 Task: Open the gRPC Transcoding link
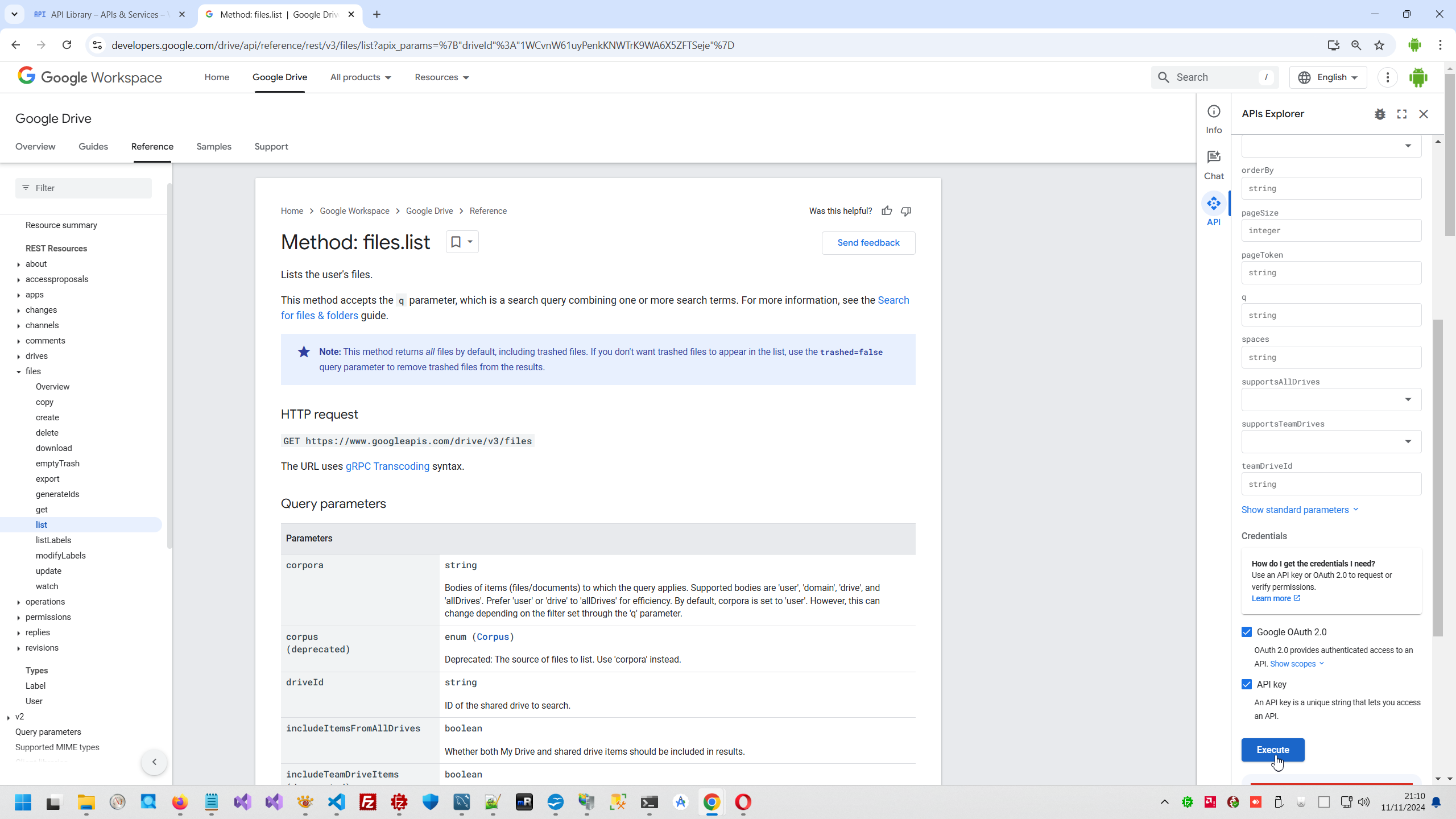tap(387, 466)
